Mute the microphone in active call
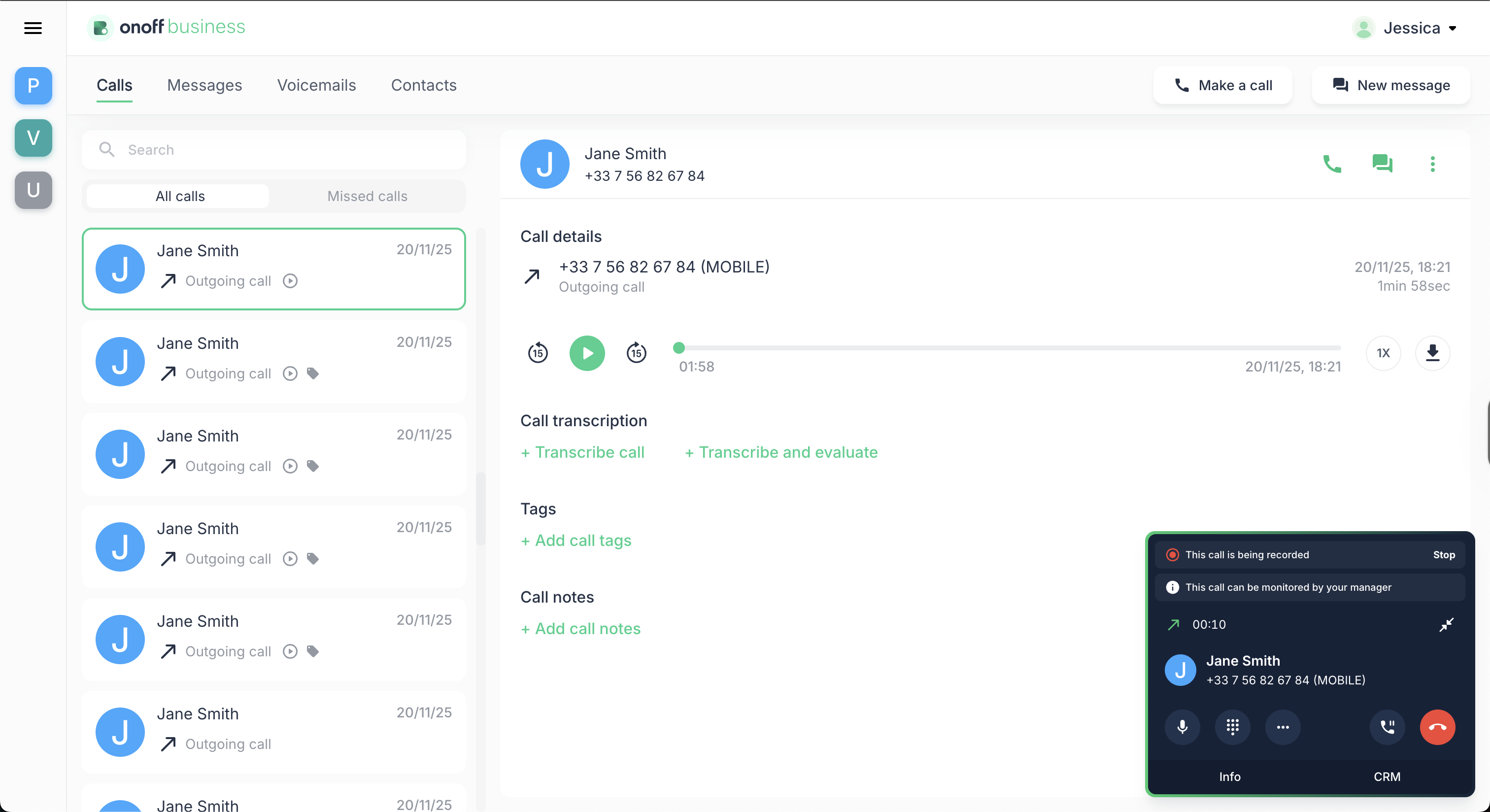 (x=1183, y=727)
